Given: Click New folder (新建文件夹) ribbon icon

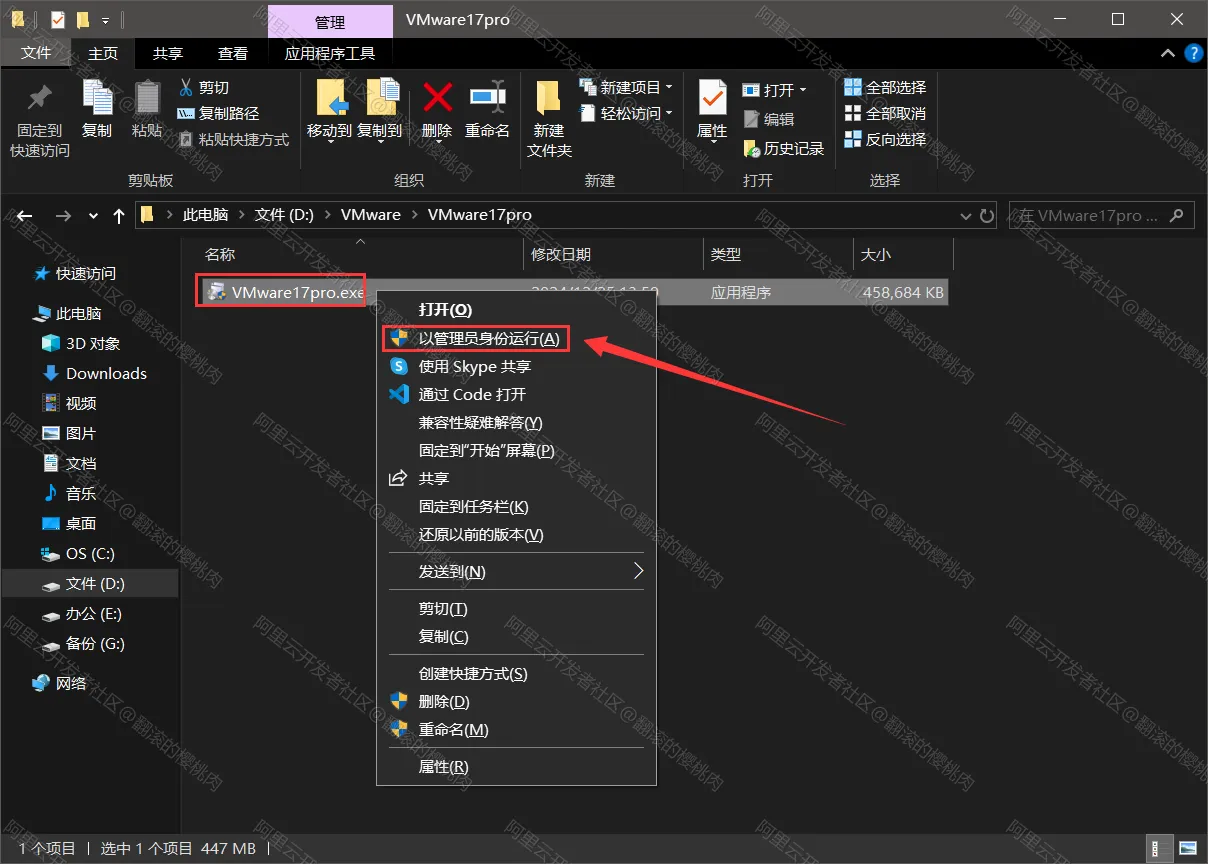Looking at the screenshot, I should coord(549,98).
